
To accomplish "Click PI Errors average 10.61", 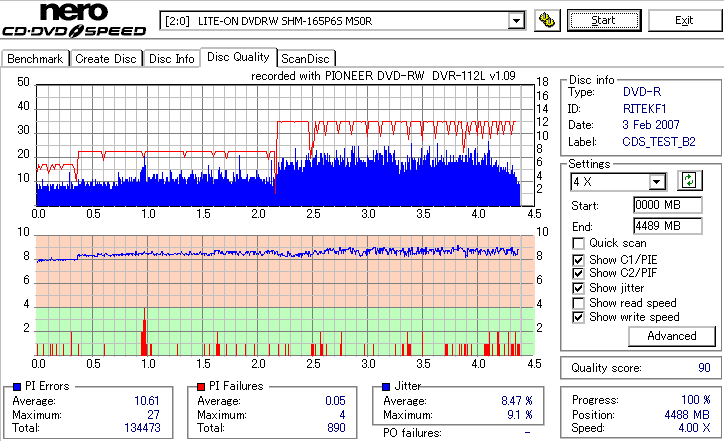I will pyautogui.click(x=147, y=401).
